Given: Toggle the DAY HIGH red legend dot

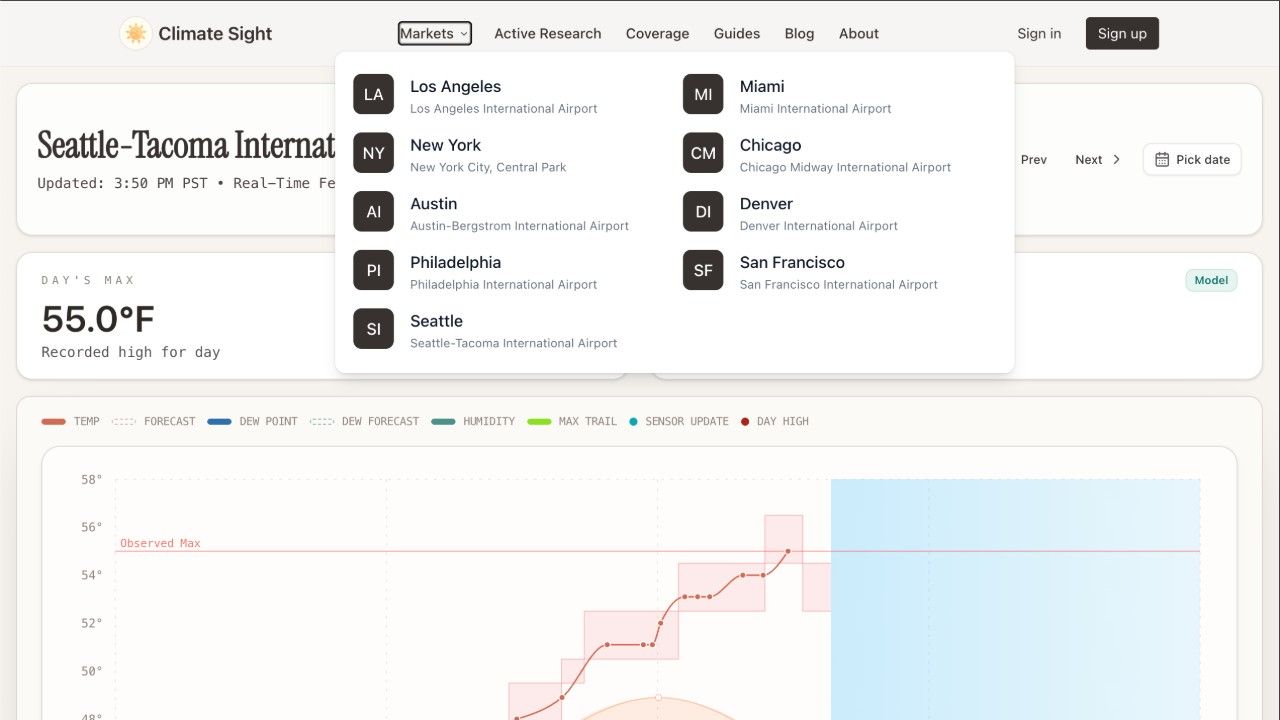Looking at the screenshot, I should click(745, 422).
